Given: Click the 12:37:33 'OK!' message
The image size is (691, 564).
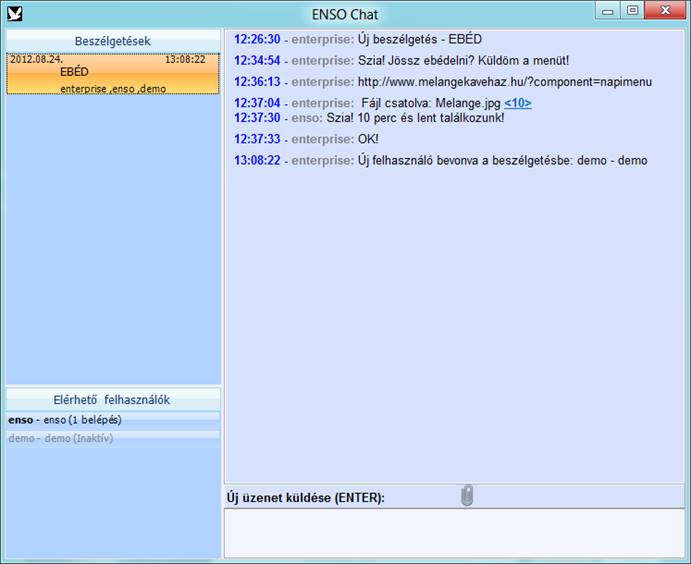Looking at the screenshot, I should point(306,139).
